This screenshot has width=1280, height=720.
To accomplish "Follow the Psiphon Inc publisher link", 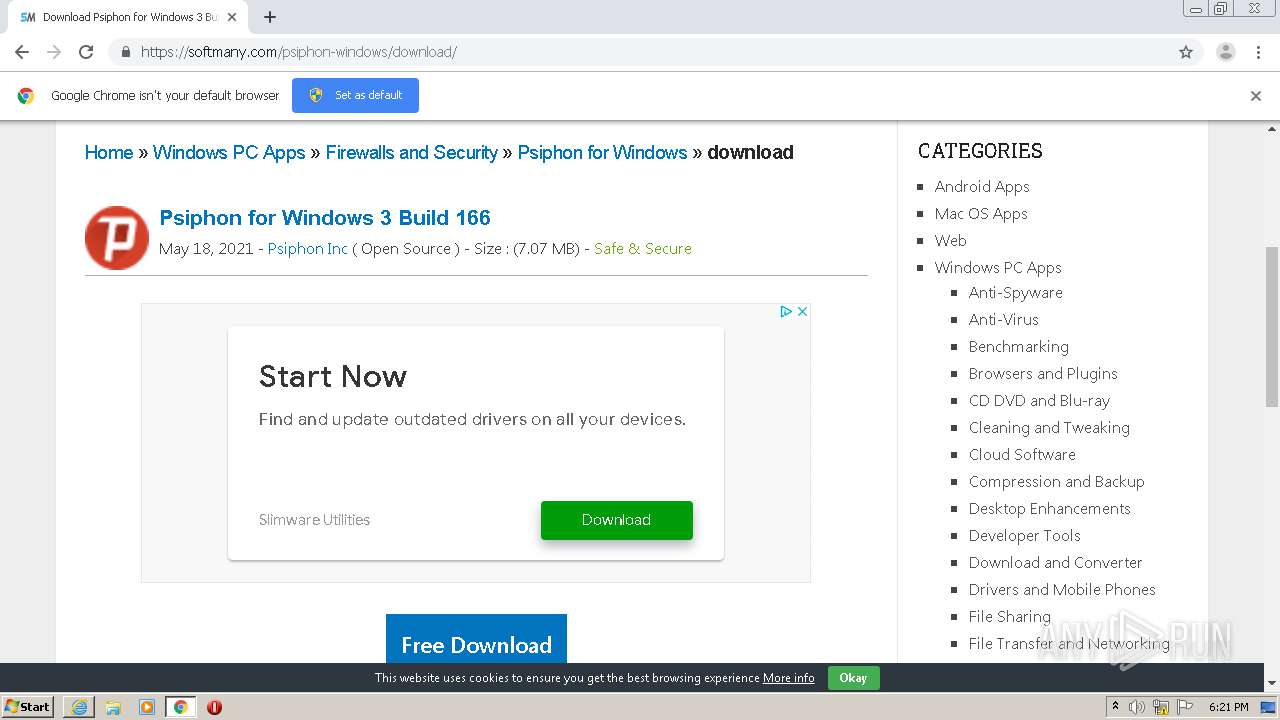I will click(308, 248).
